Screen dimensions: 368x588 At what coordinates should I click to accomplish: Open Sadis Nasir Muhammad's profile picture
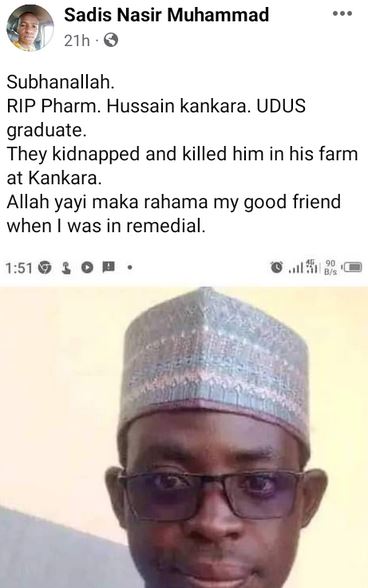click(x=30, y=28)
